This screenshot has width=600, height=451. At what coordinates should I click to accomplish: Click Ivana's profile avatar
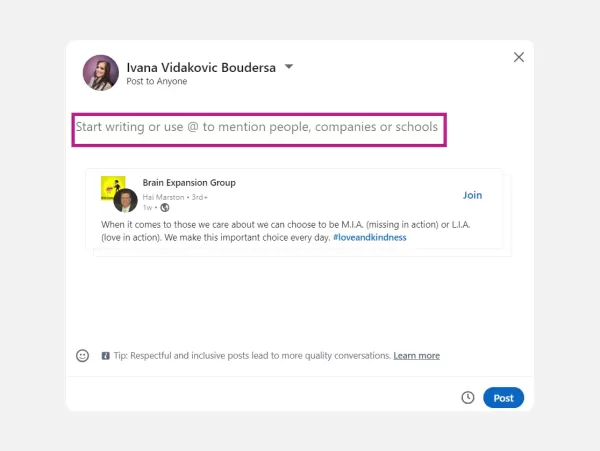tap(101, 73)
